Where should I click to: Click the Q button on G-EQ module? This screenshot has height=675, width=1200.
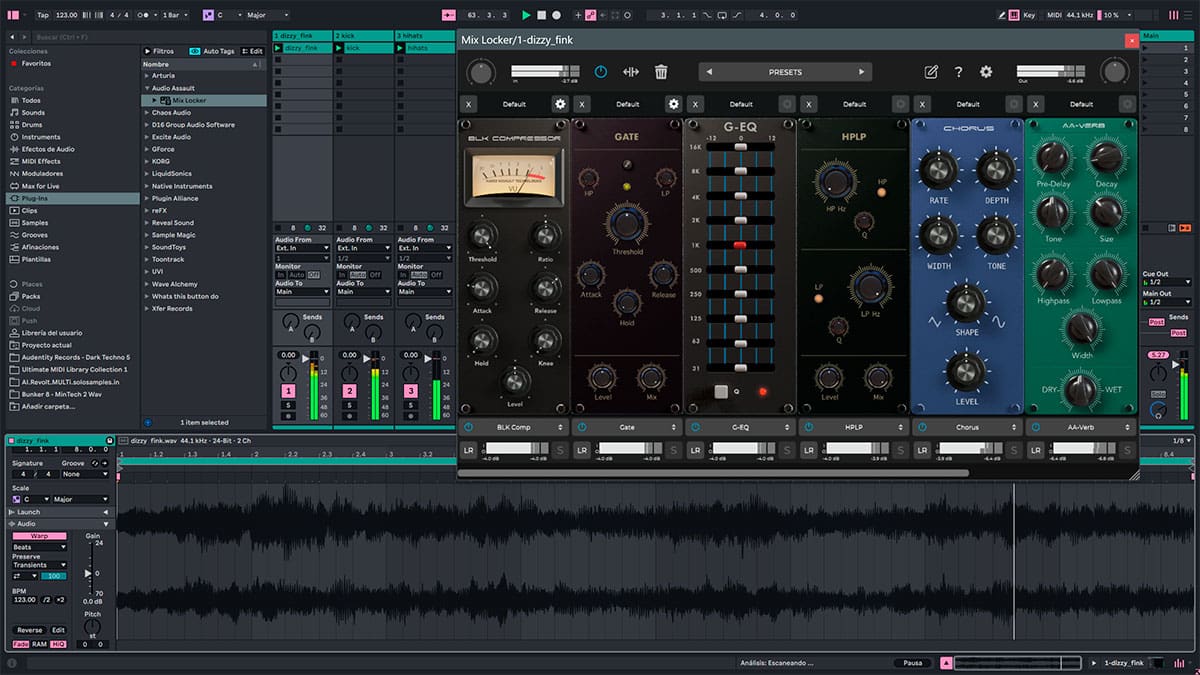[x=721, y=391]
